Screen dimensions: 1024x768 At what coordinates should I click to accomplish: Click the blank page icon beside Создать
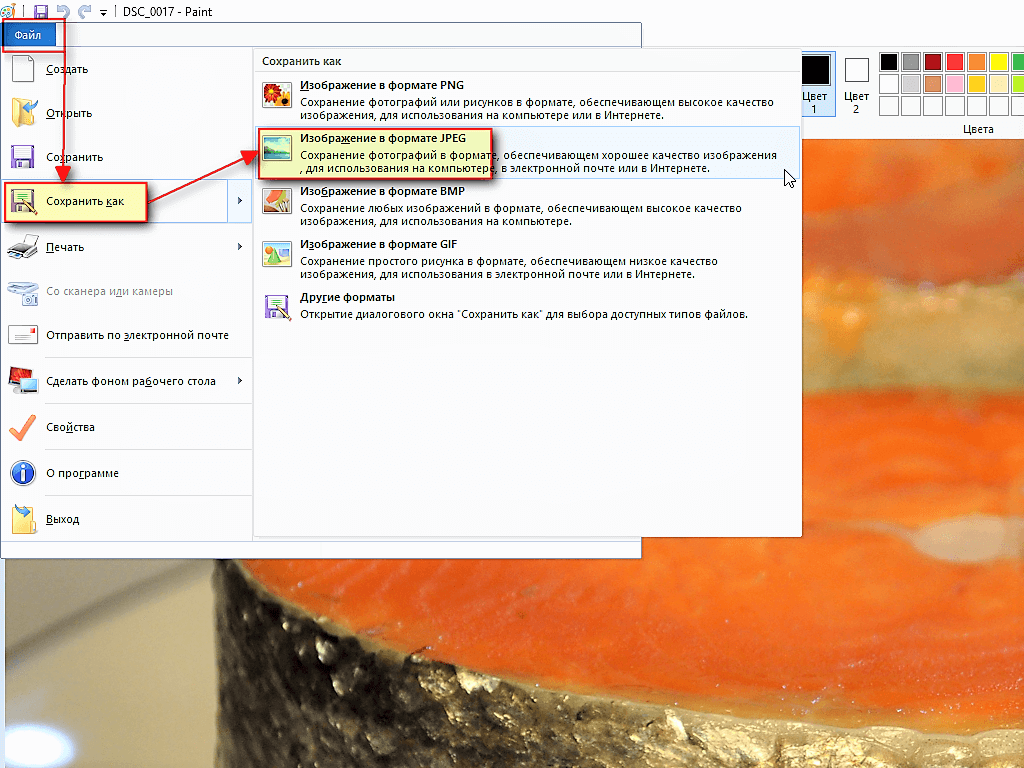click(23, 70)
